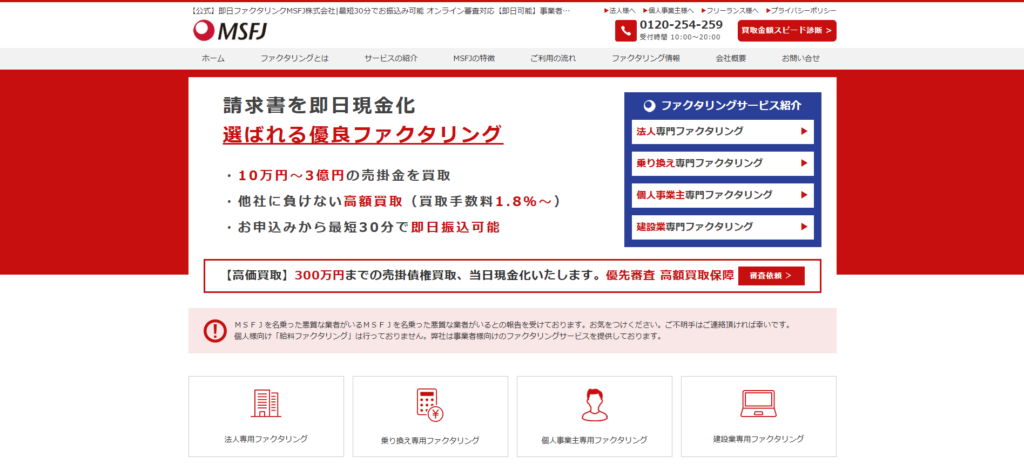Go to the 会社概要 menu item
1024x471 pixels.
pos(731,58)
